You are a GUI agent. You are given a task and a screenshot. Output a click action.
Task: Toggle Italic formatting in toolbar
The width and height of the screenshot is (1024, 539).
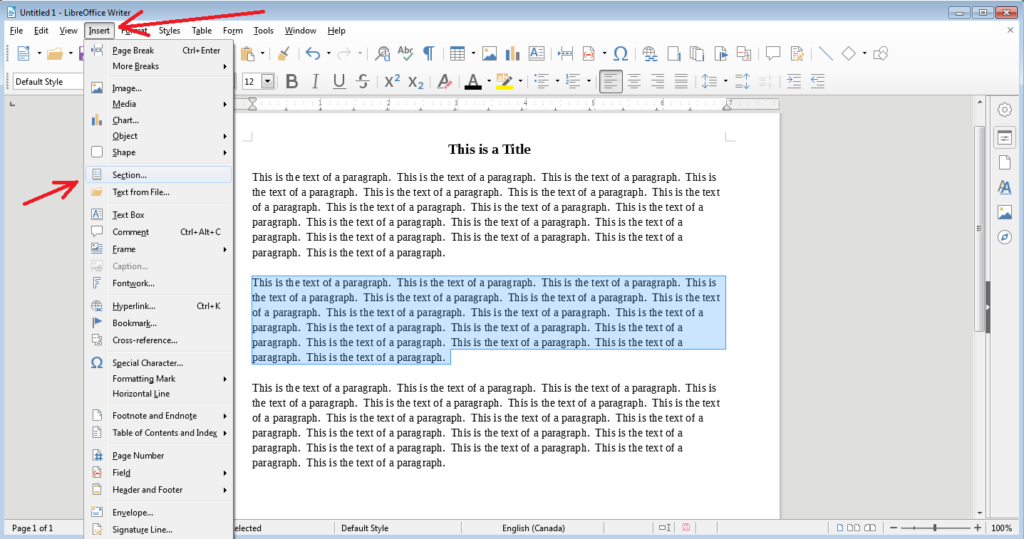pyautogui.click(x=315, y=81)
